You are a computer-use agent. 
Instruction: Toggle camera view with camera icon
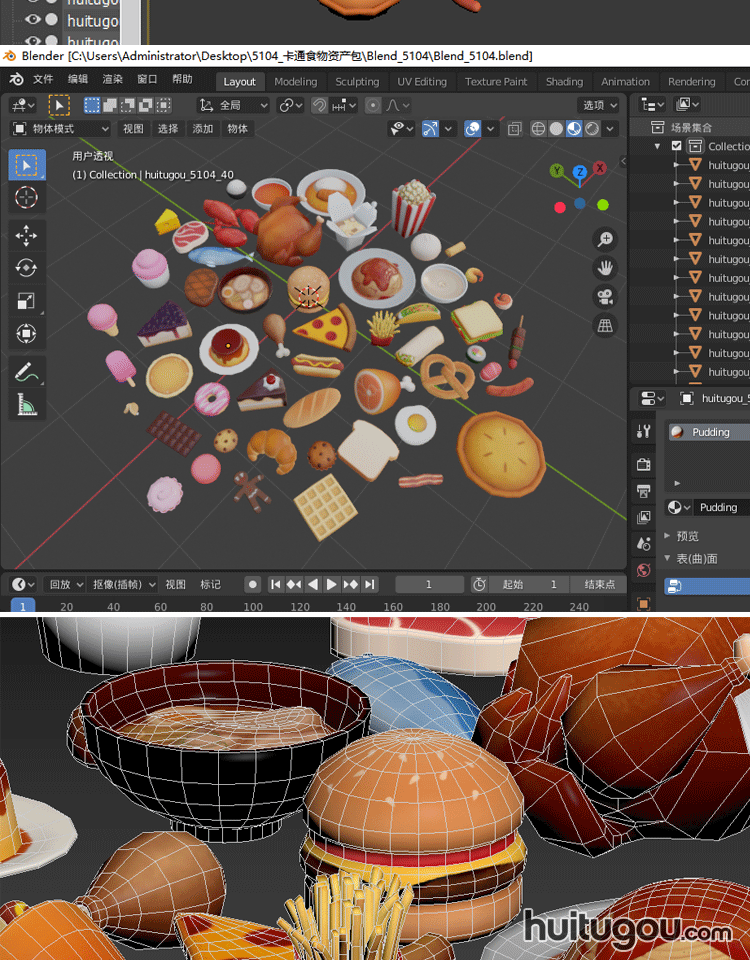coord(605,297)
